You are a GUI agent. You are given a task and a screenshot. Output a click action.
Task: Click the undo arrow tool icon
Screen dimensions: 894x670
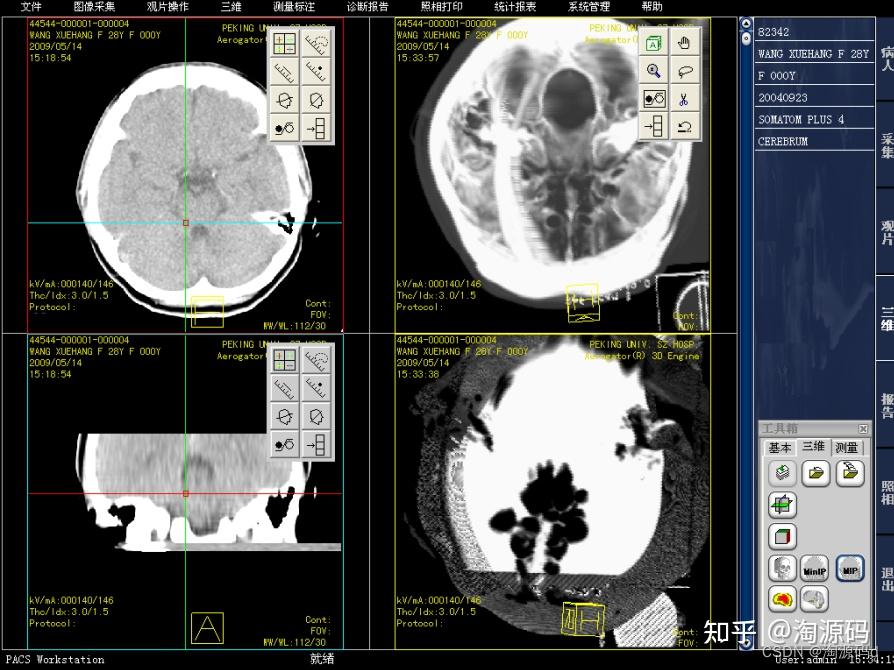click(685, 127)
